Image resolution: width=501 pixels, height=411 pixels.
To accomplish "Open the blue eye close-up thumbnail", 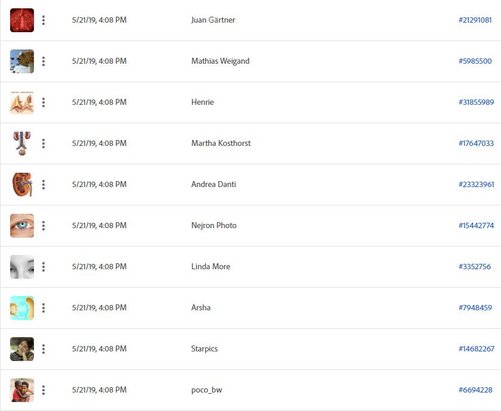I will [22, 226].
